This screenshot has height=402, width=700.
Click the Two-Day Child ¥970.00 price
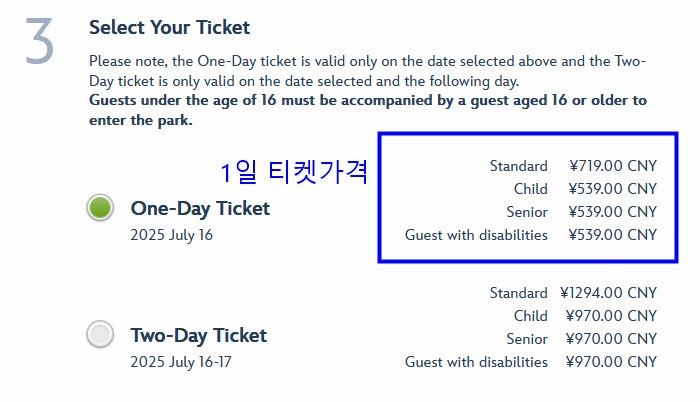(611, 316)
